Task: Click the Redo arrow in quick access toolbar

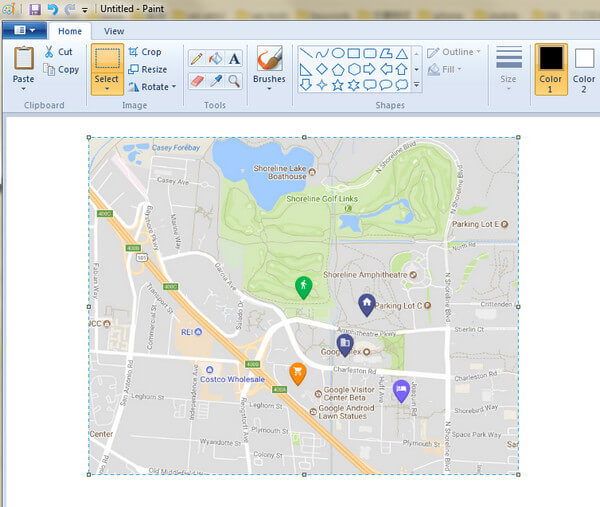Action: tap(69, 9)
